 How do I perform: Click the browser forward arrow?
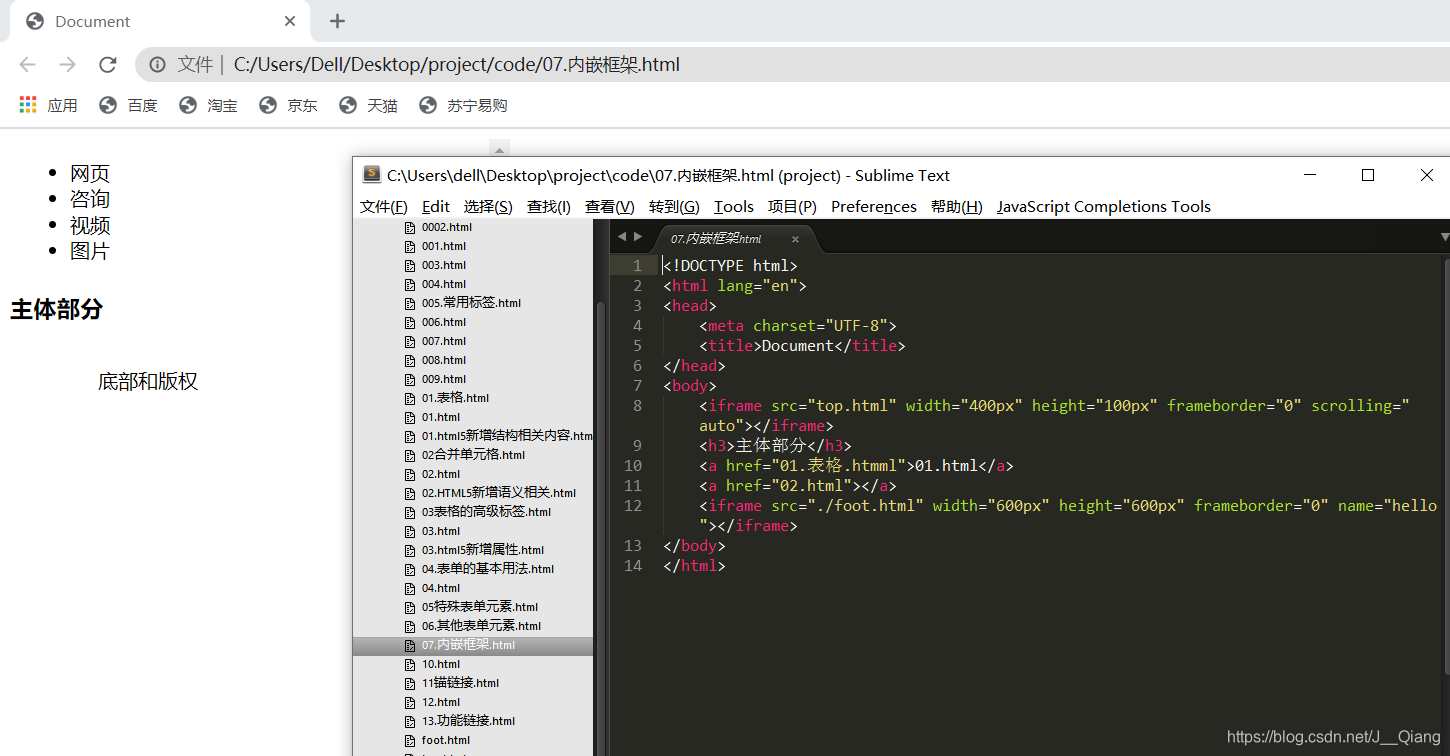click(67, 65)
